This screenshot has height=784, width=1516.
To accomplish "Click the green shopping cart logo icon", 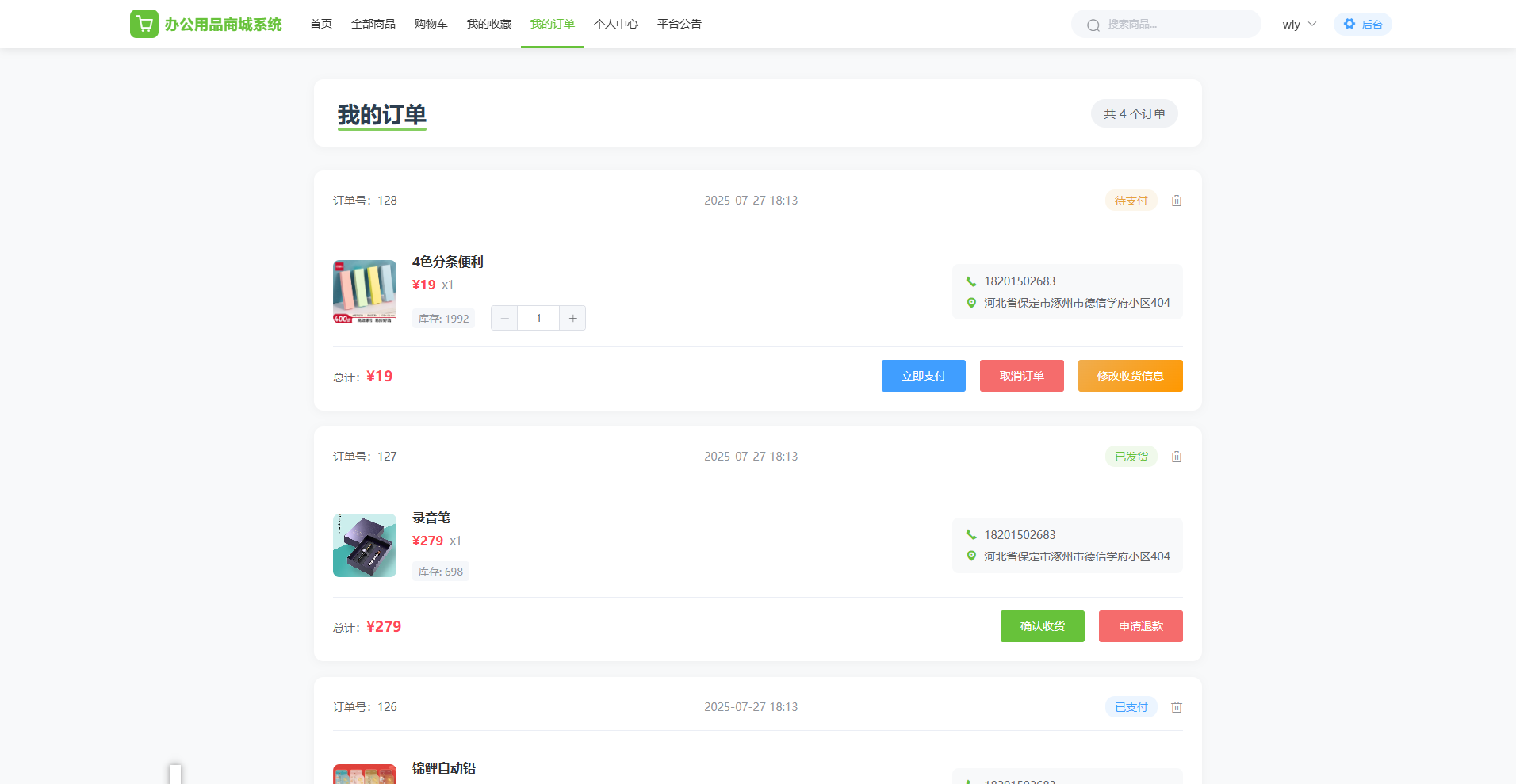I will (144, 24).
